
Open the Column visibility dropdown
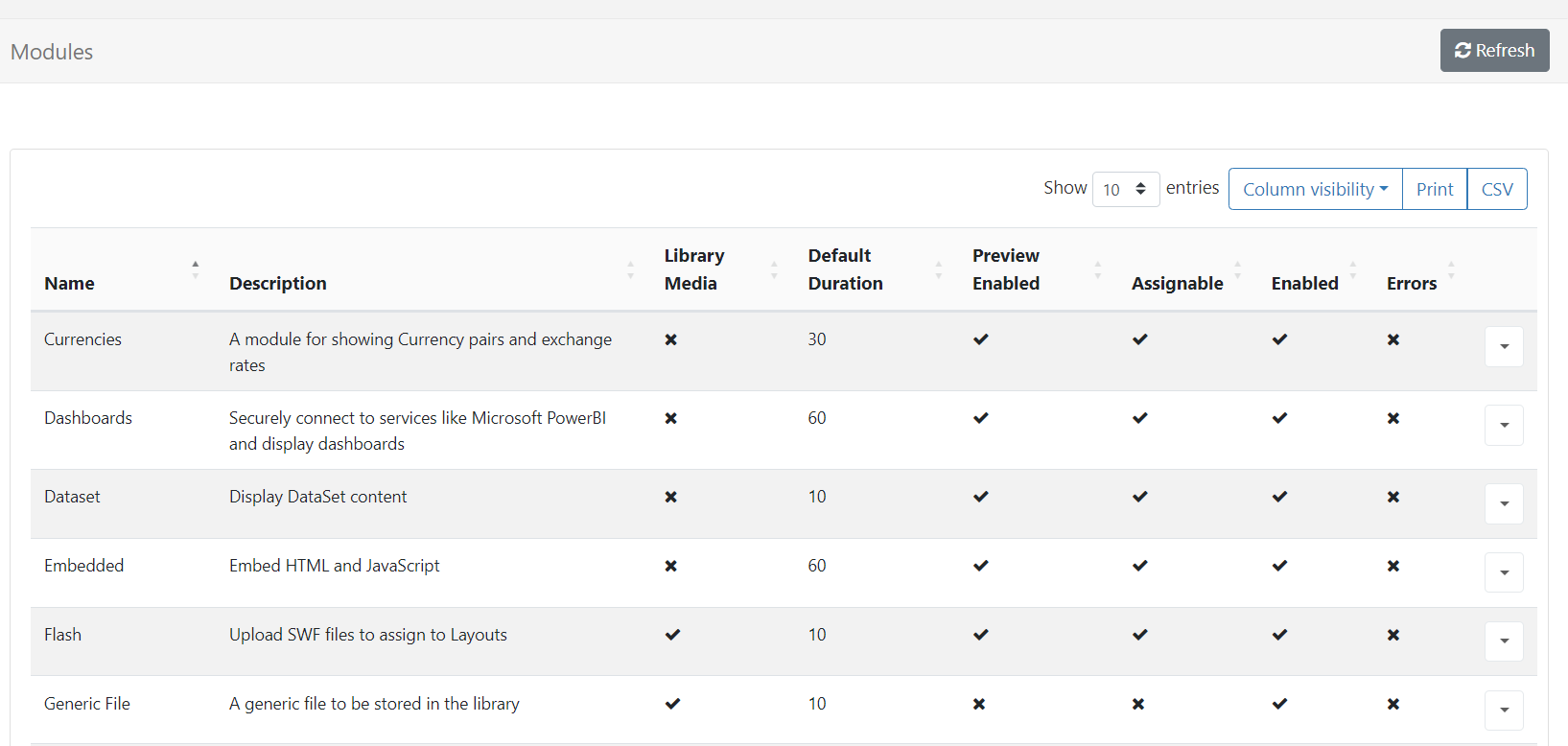tap(1315, 189)
